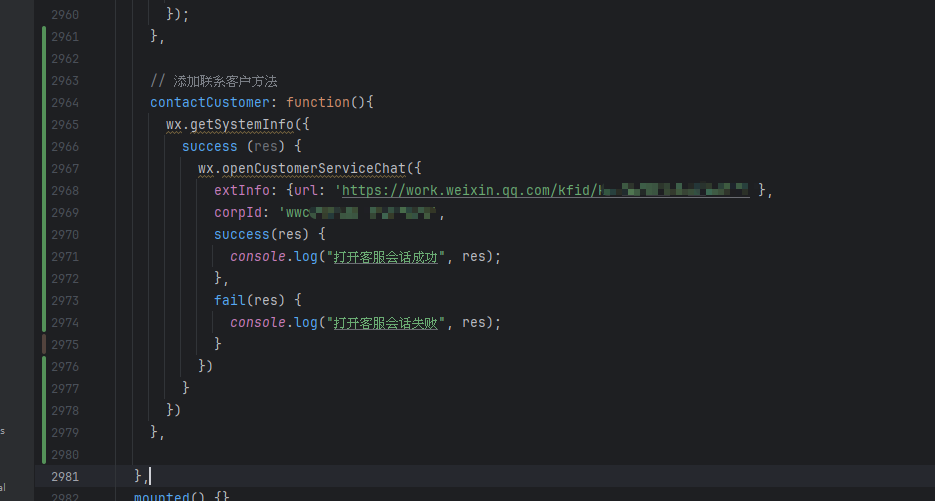Click the modified-line gutter marker at line 2975
Viewport: 935px width, 501px height.
coord(44,344)
